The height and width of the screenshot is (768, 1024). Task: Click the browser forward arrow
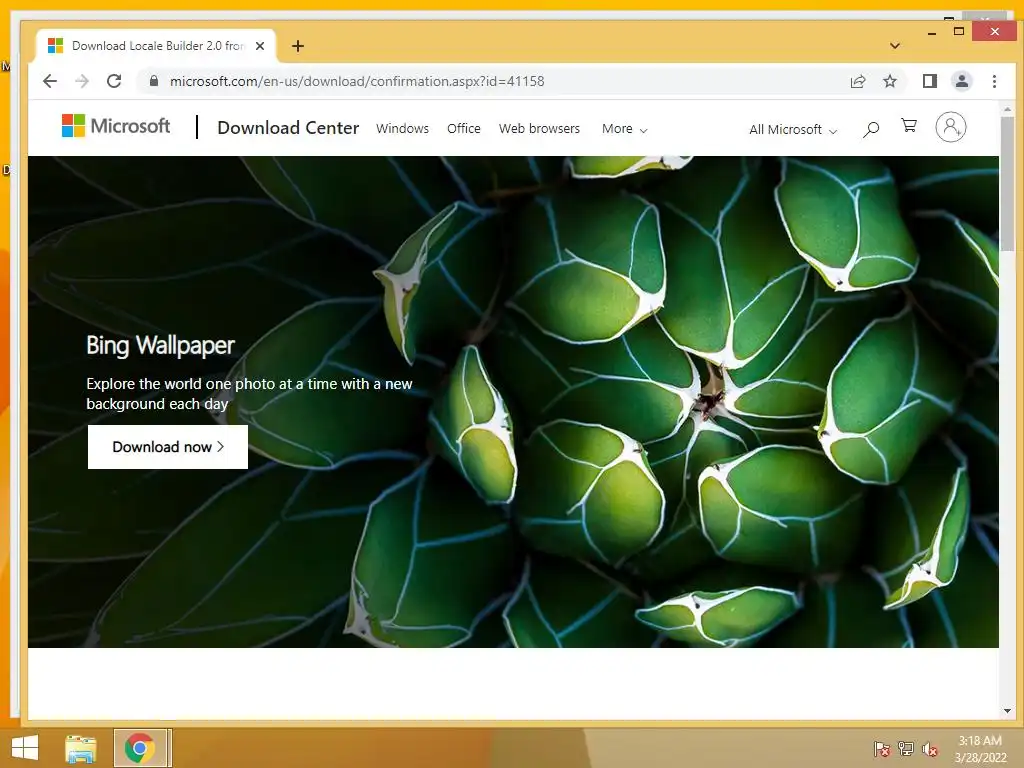[x=82, y=81]
